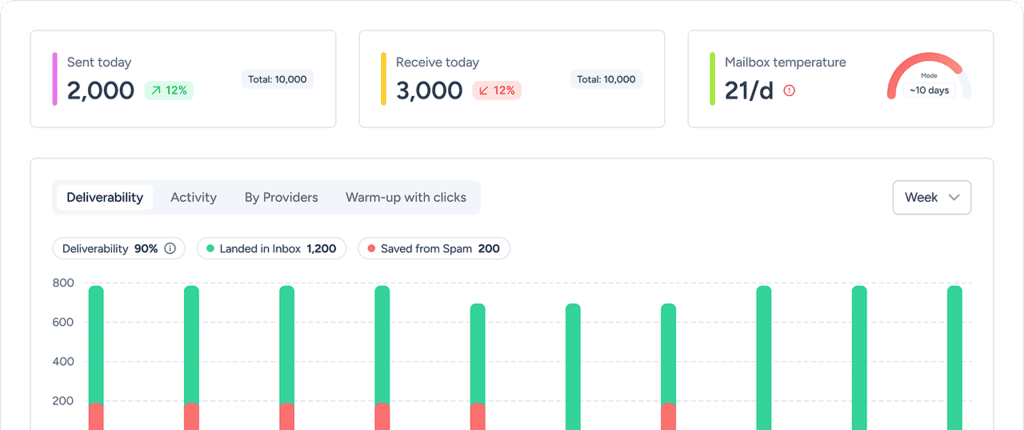The width and height of the screenshot is (1024, 430).
Task: Click the Mailbox temperature heading
Action: pos(786,63)
